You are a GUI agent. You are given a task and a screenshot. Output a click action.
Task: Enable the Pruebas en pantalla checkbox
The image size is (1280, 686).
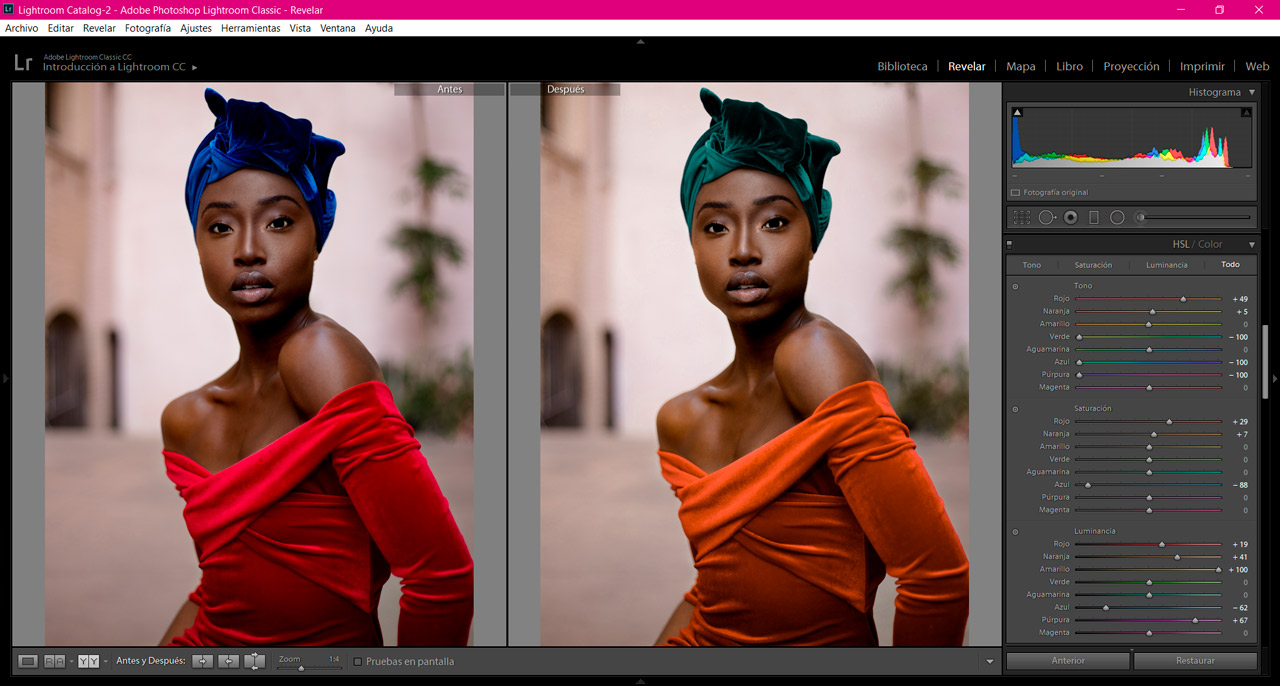tap(357, 661)
